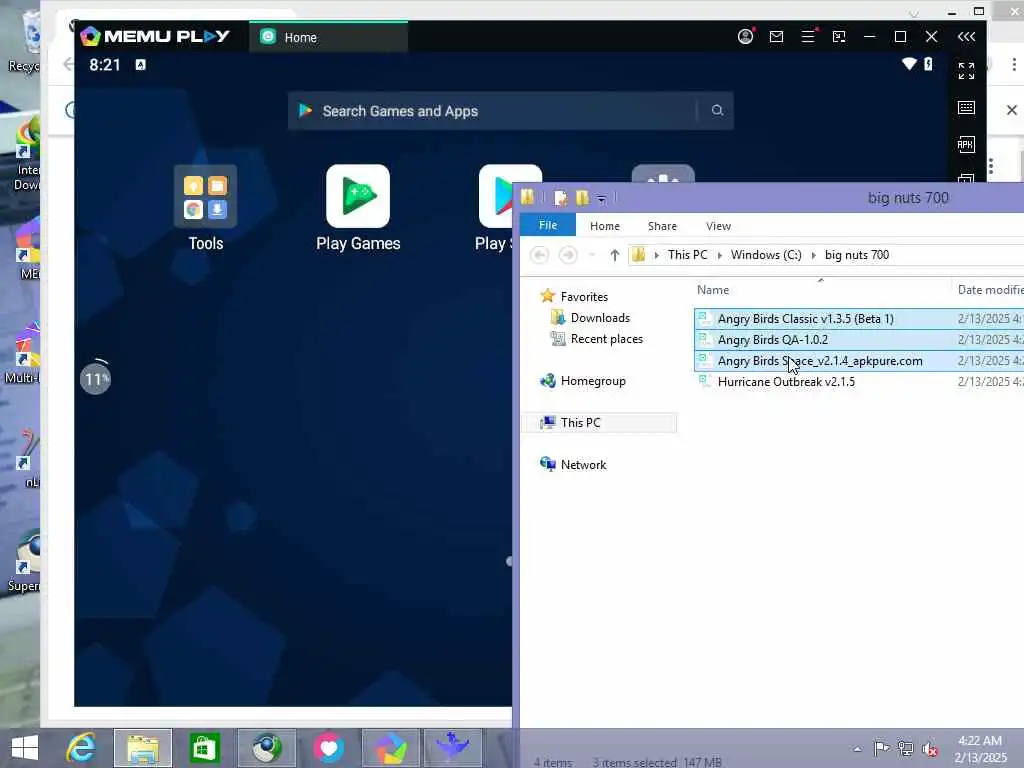This screenshot has height=768, width=1024.
Task: Open MEmu Play from taskbar
Action: click(391, 748)
